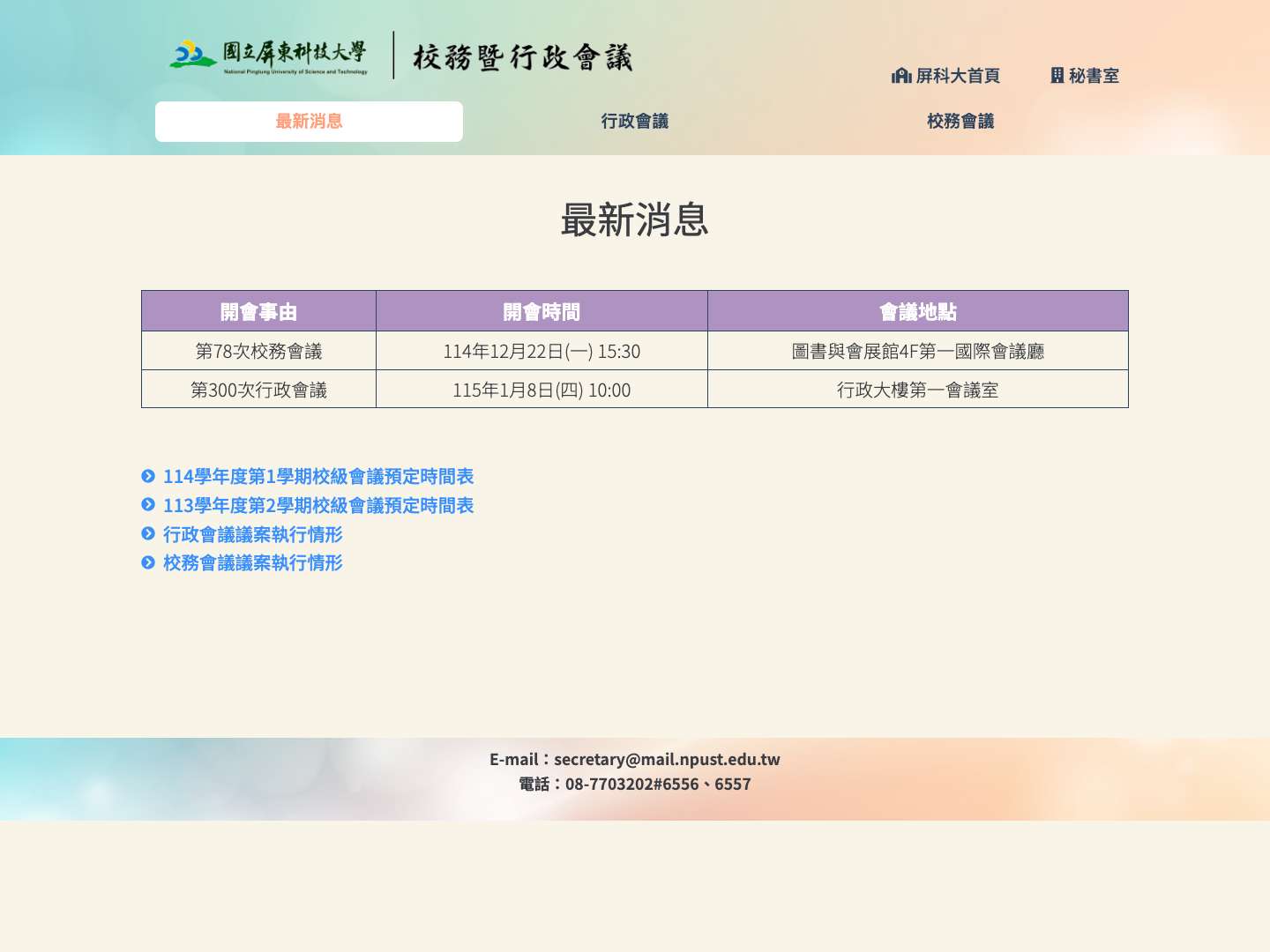Click the 行政會議議案執行情形 link
The image size is (1270, 952).
[253, 534]
